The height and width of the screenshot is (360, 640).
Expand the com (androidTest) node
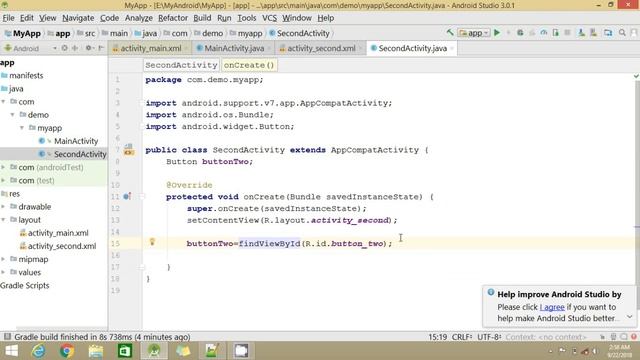point(3,167)
